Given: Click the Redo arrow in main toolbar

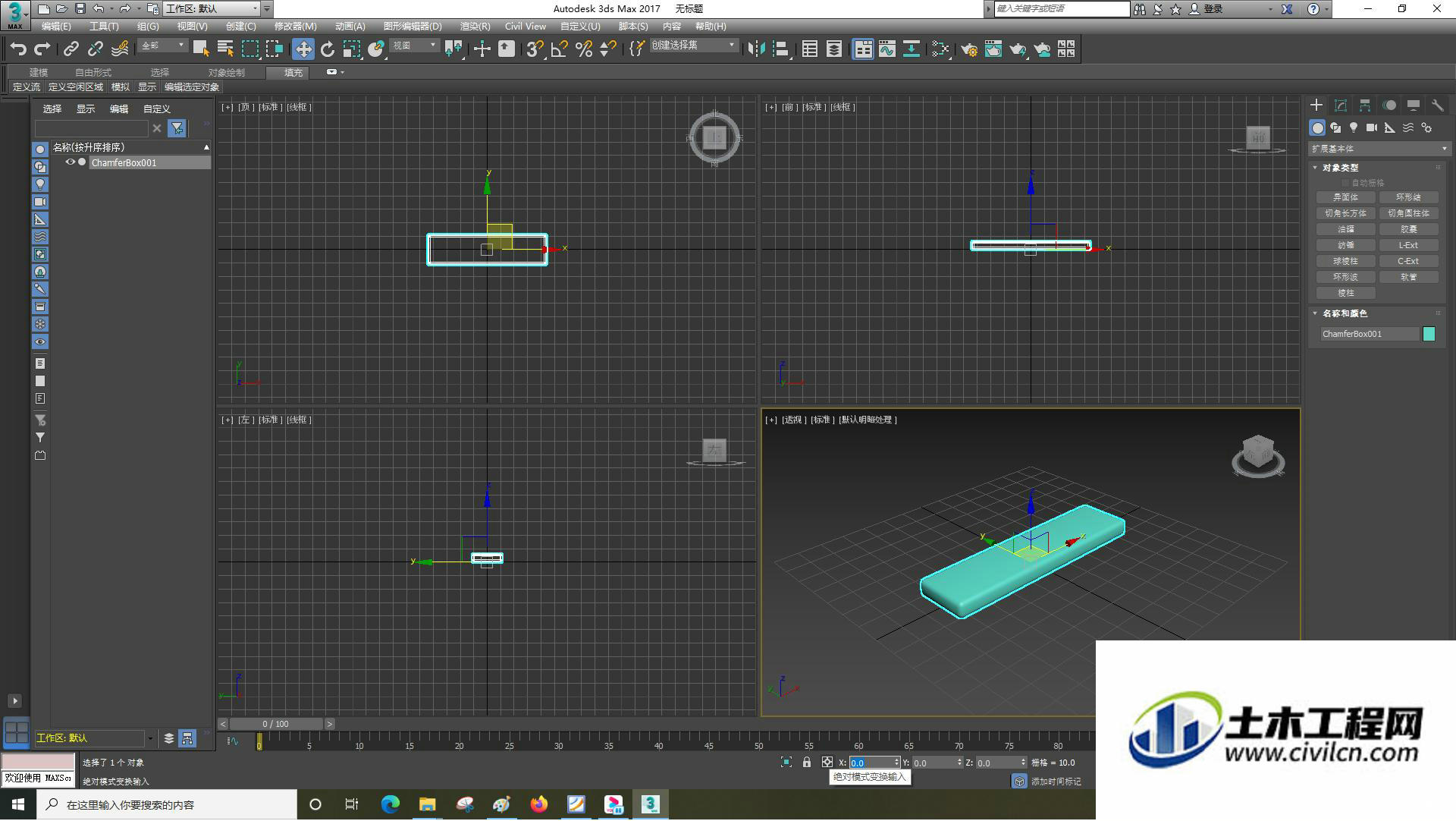Looking at the screenshot, I should (42, 49).
